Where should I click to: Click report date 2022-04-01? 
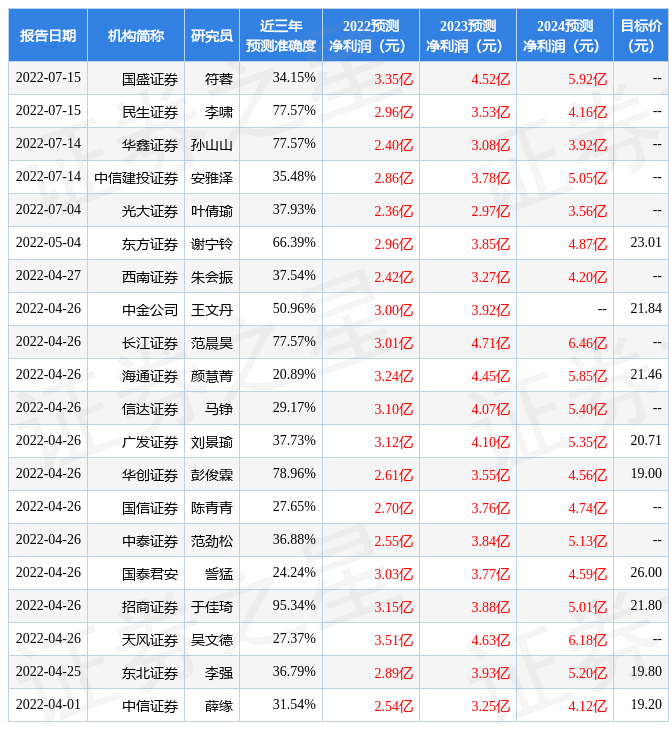point(48,704)
